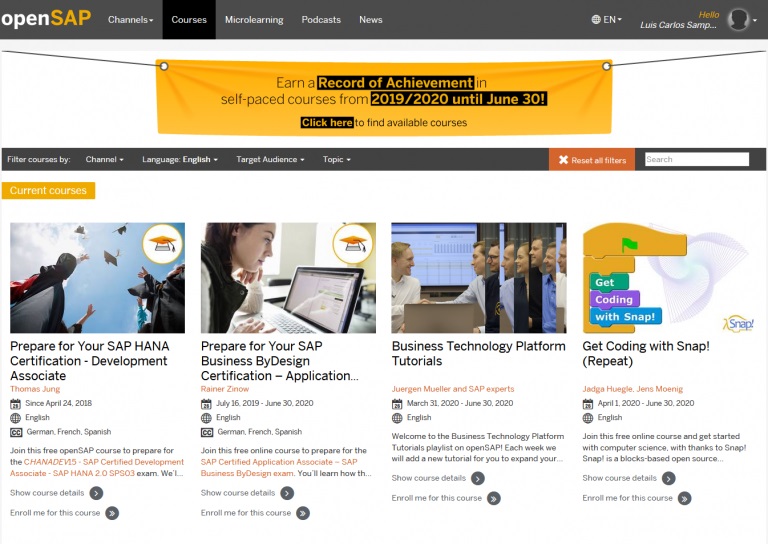Click instructor name Rainer Zinow
The height and width of the screenshot is (544, 768).
tap(225, 389)
